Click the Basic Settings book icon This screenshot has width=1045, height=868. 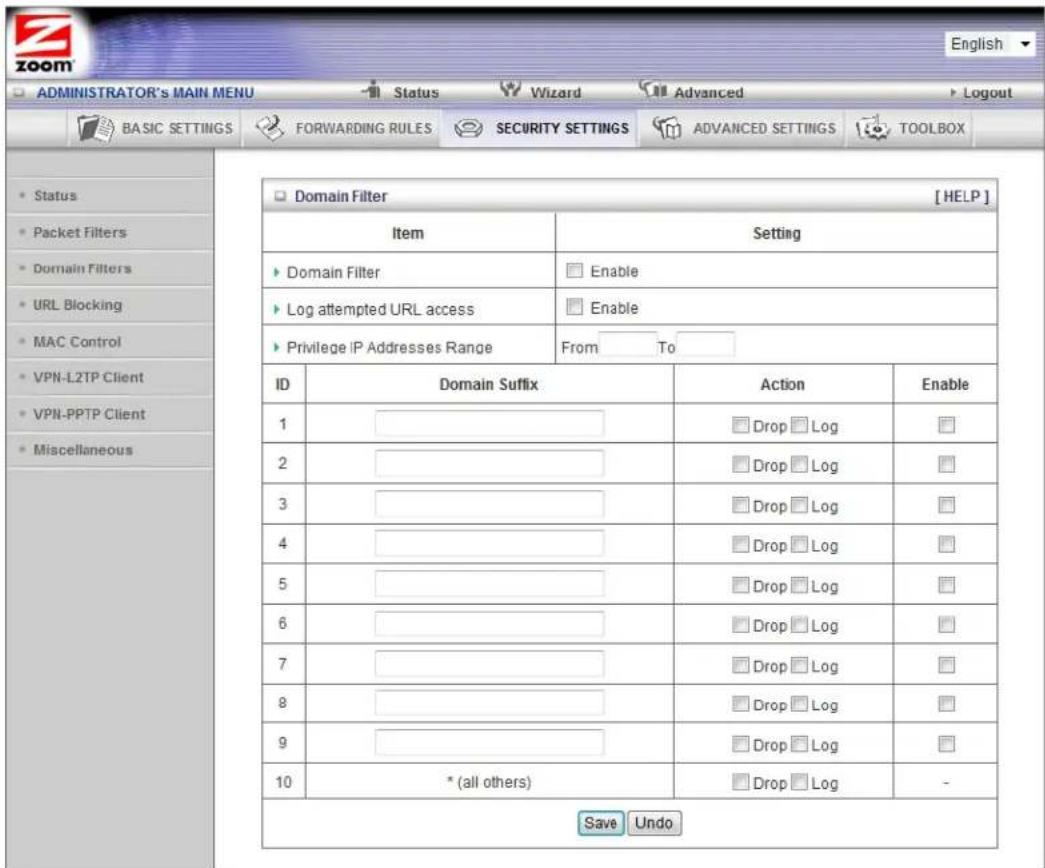pos(95,128)
